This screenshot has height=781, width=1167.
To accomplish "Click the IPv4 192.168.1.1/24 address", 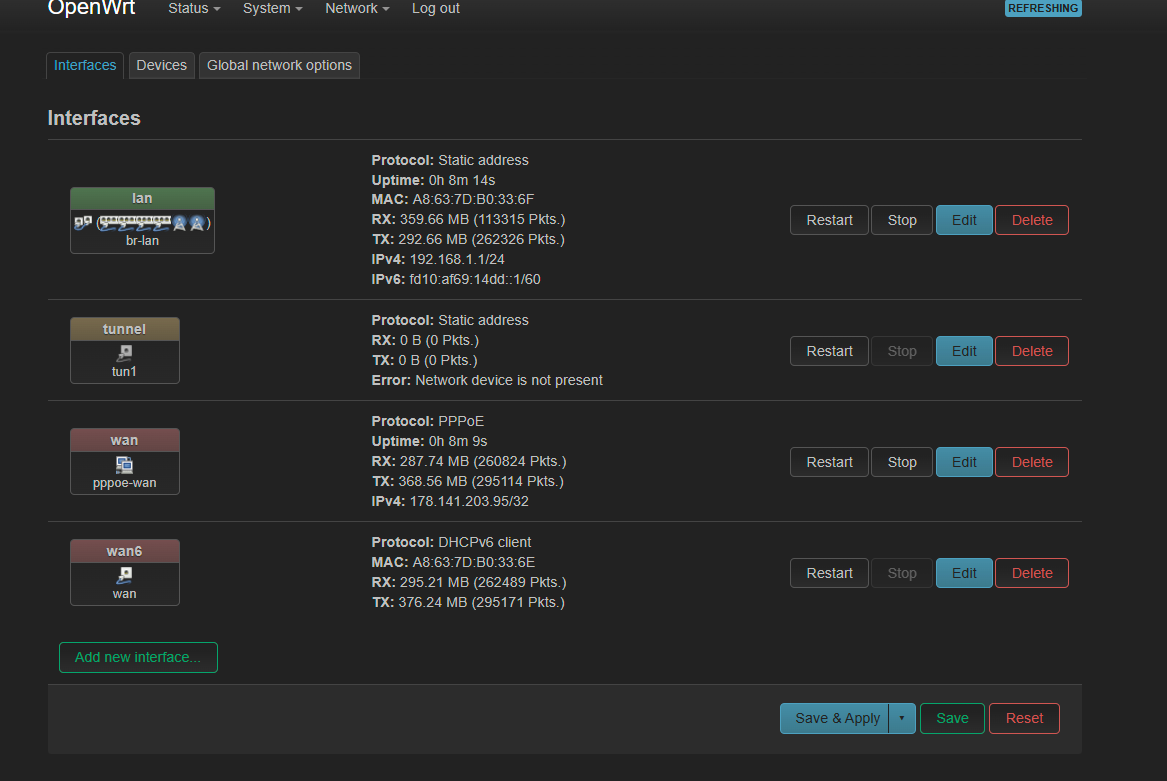I will click(x=457, y=260).
